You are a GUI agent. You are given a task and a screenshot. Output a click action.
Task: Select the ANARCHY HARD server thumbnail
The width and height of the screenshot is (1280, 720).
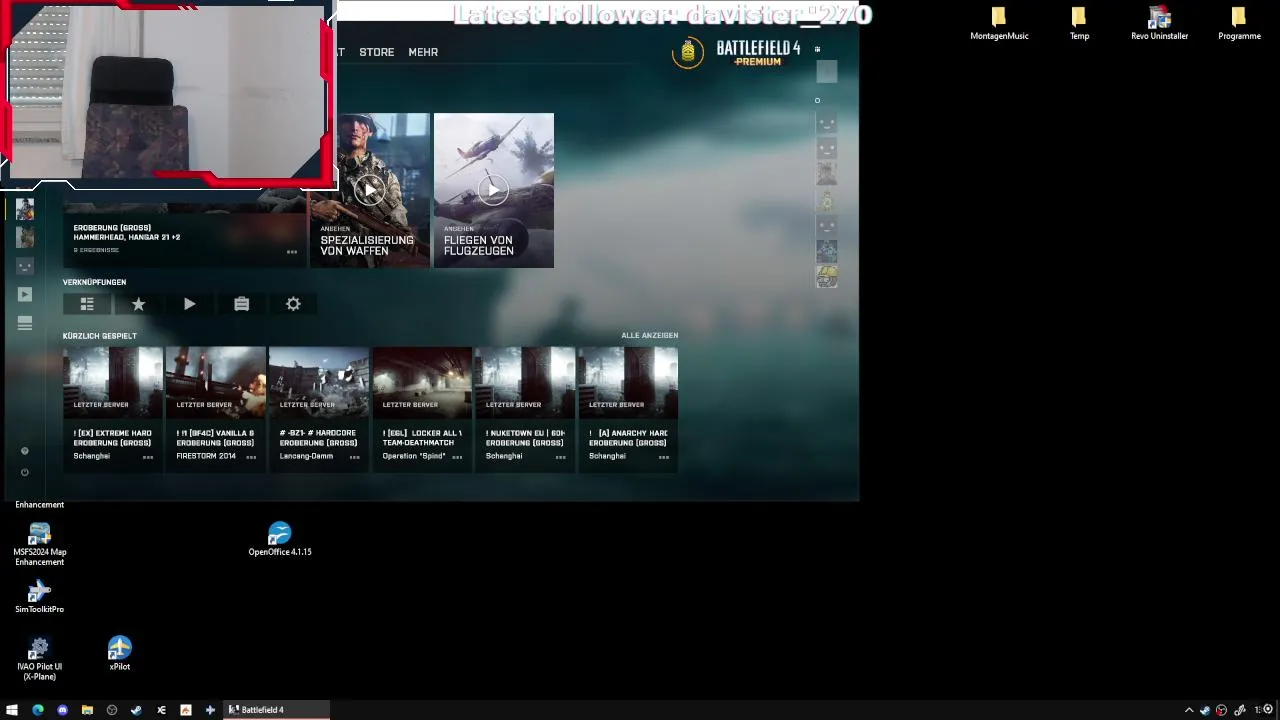point(627,382)
